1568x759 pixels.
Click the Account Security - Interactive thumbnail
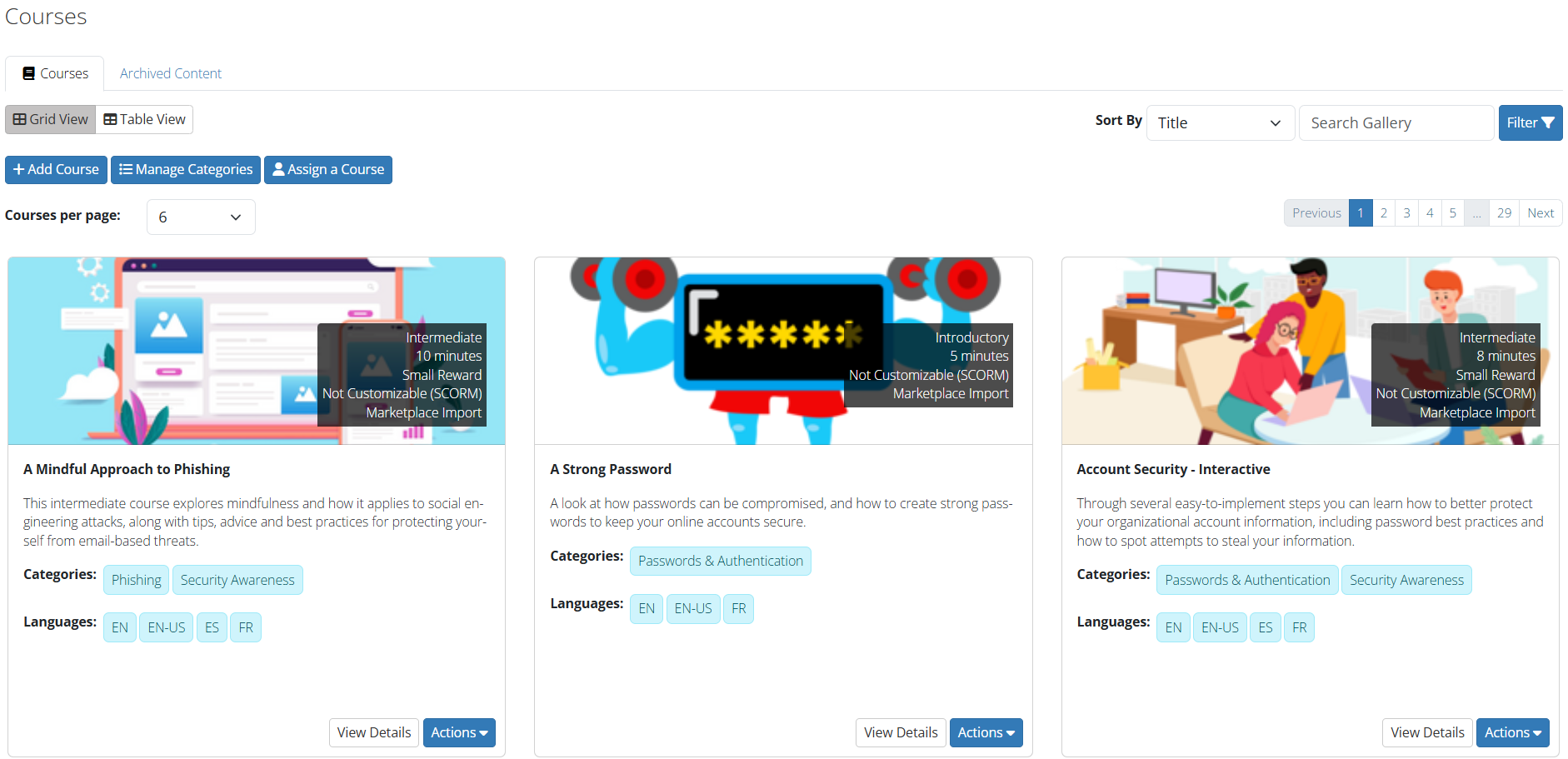point(1311,351)
